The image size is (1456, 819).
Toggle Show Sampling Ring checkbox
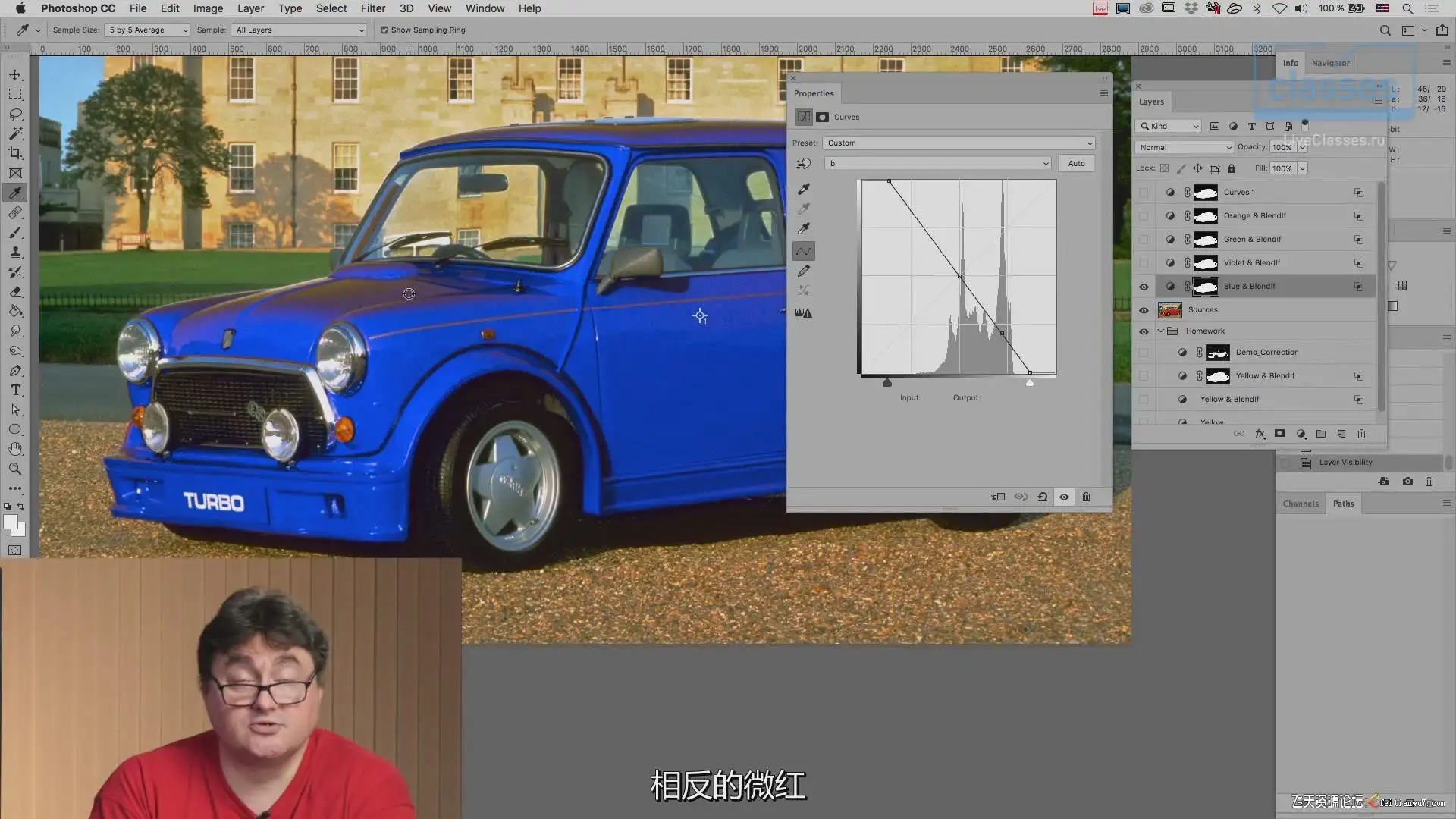[384, 30]
